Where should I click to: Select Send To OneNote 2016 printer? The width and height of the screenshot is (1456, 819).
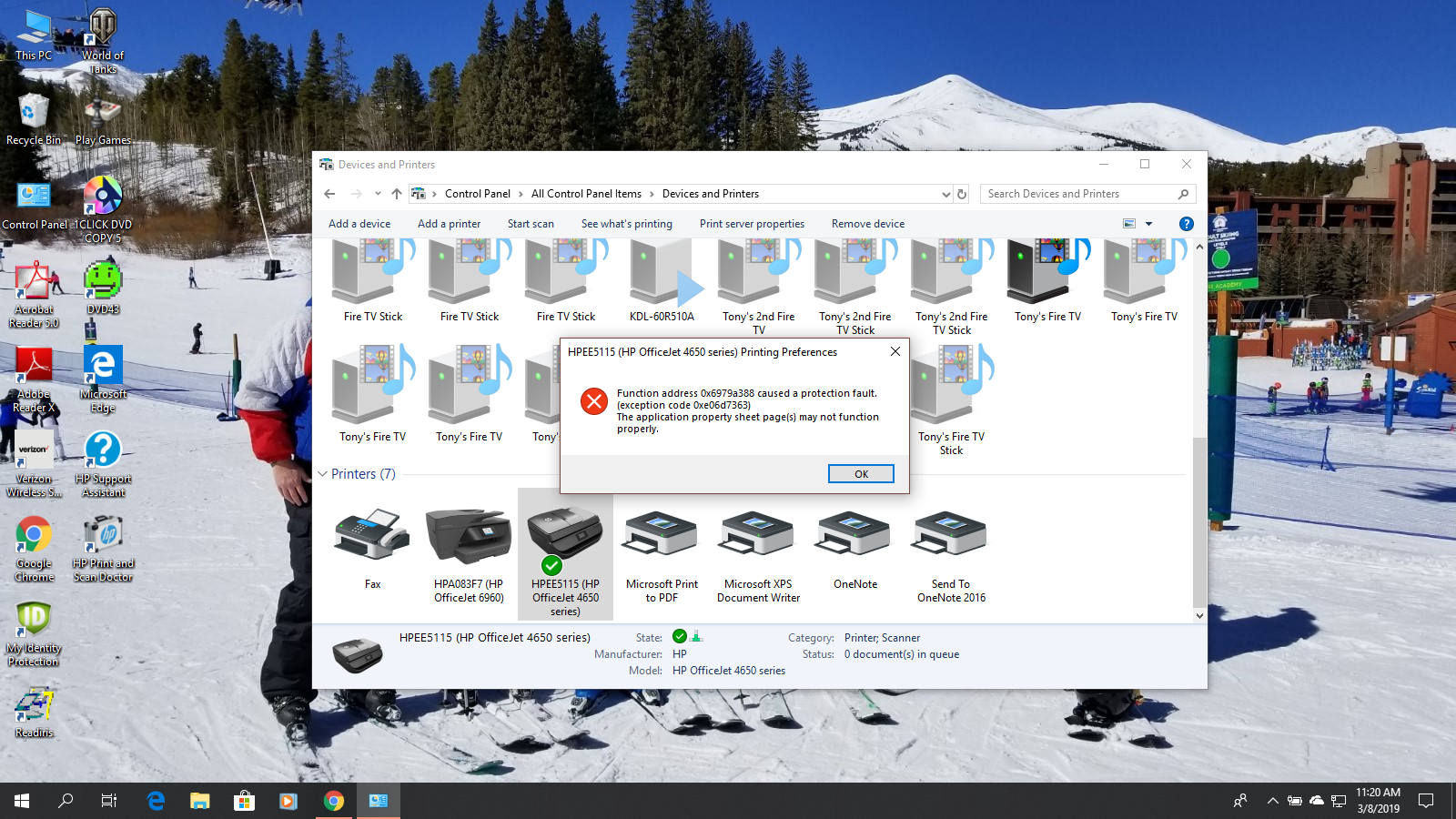pyautogui.click(x=951, y=553)
